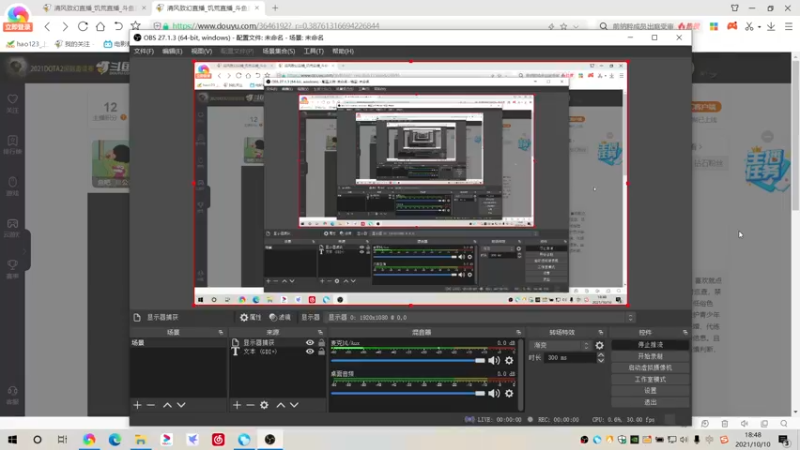Viewport: 800px width, 450px height.
Task: Bookmark page with the star icon
Action: click(136, 26)
